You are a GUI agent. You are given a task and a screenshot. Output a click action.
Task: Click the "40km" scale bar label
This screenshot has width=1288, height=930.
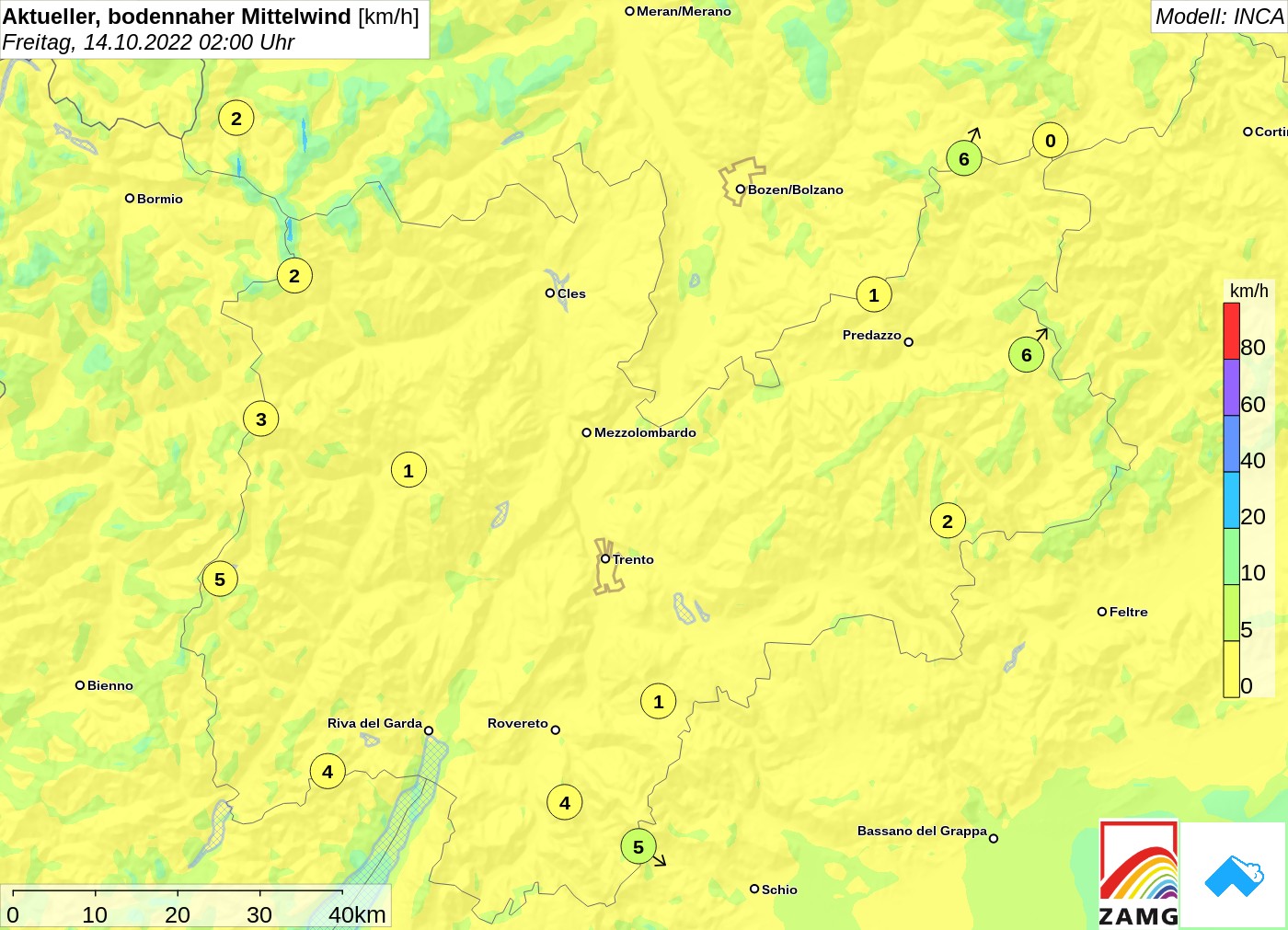(x=357, y=914)
